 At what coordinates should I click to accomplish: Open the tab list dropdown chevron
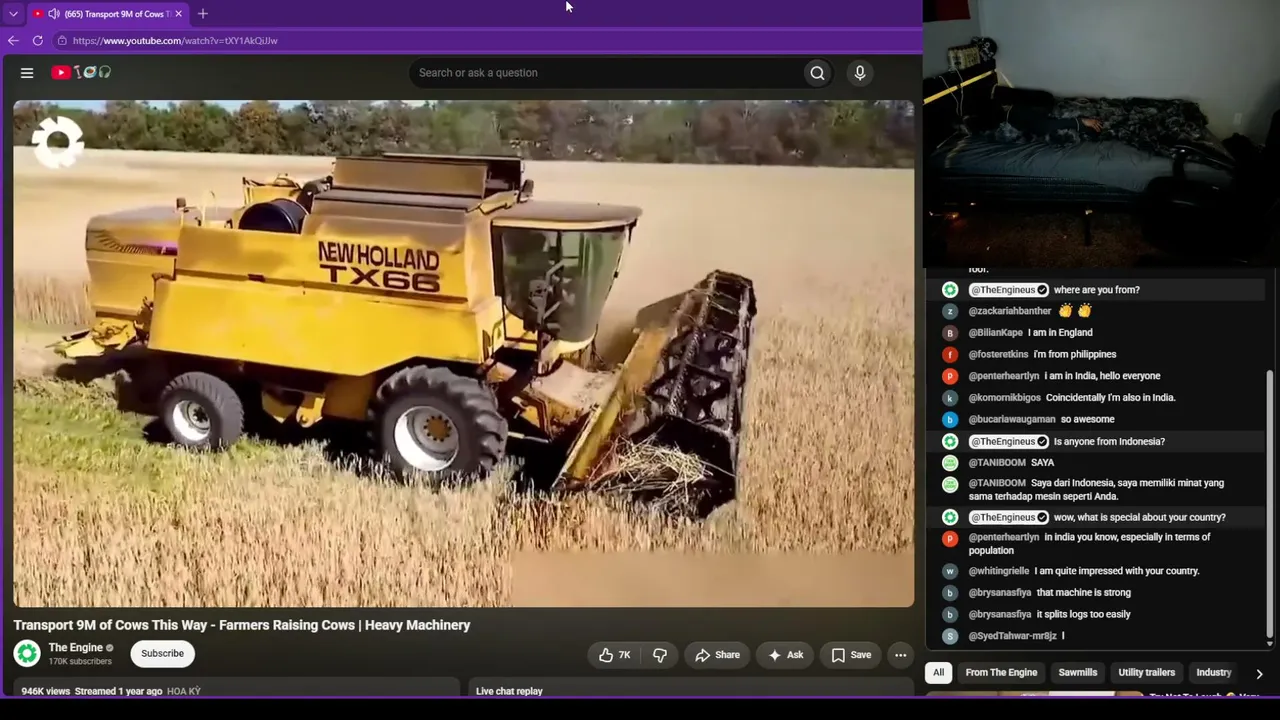13,14
